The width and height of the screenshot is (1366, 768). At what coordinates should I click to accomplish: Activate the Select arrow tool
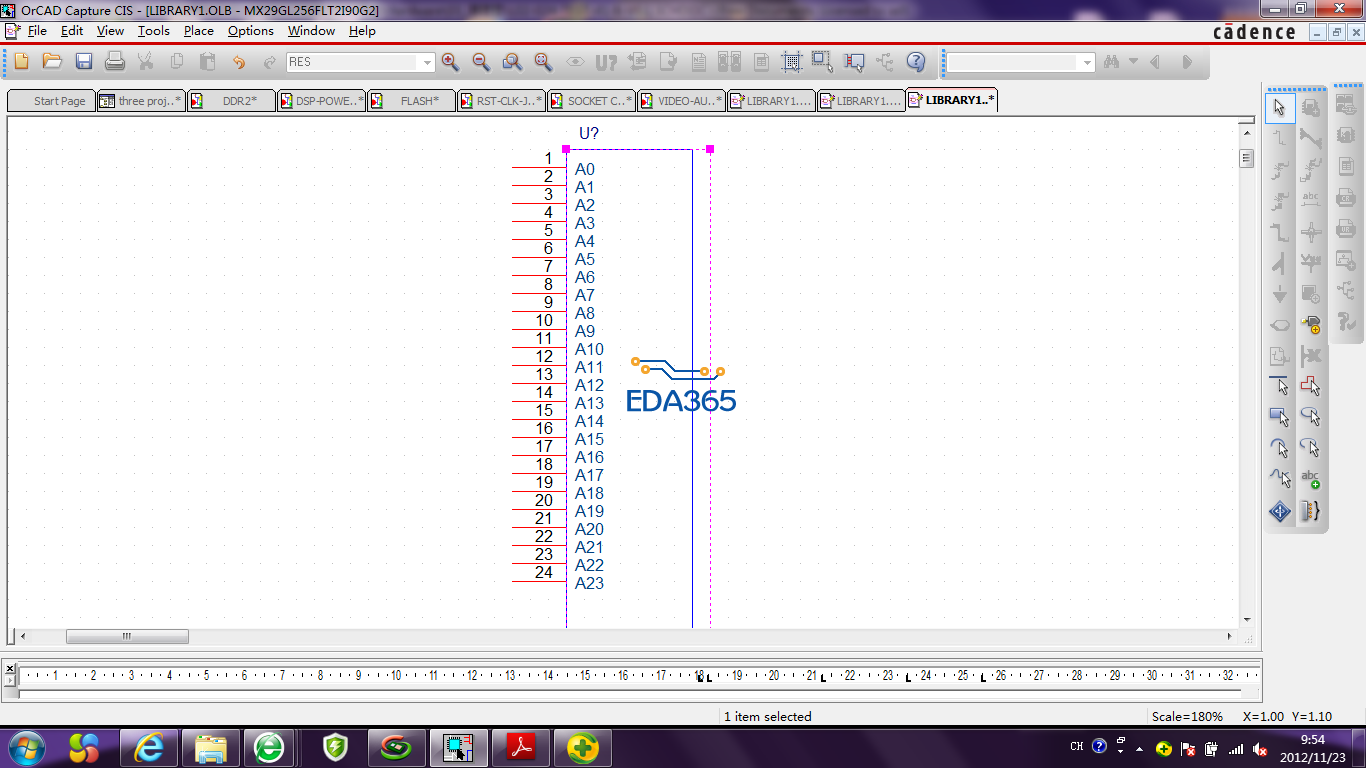coord(1280,108)
